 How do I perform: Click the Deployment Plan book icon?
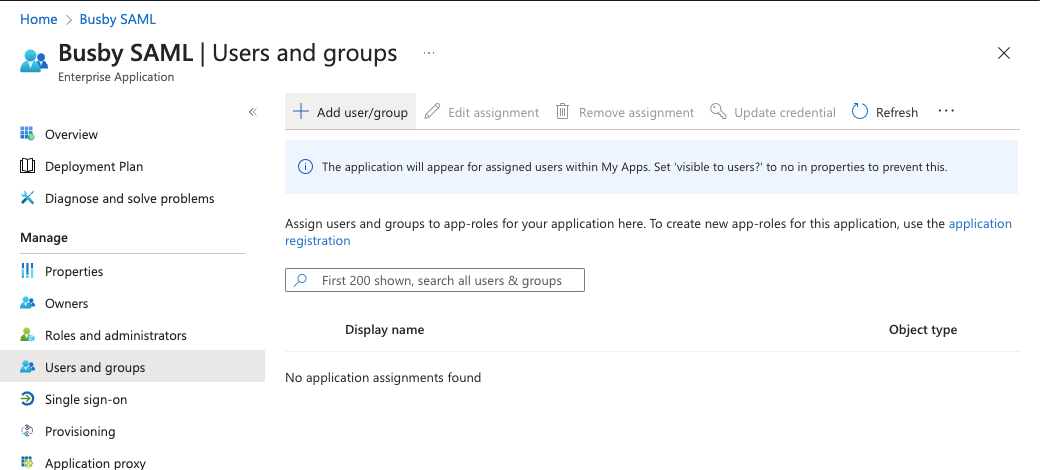pos(27,166)
